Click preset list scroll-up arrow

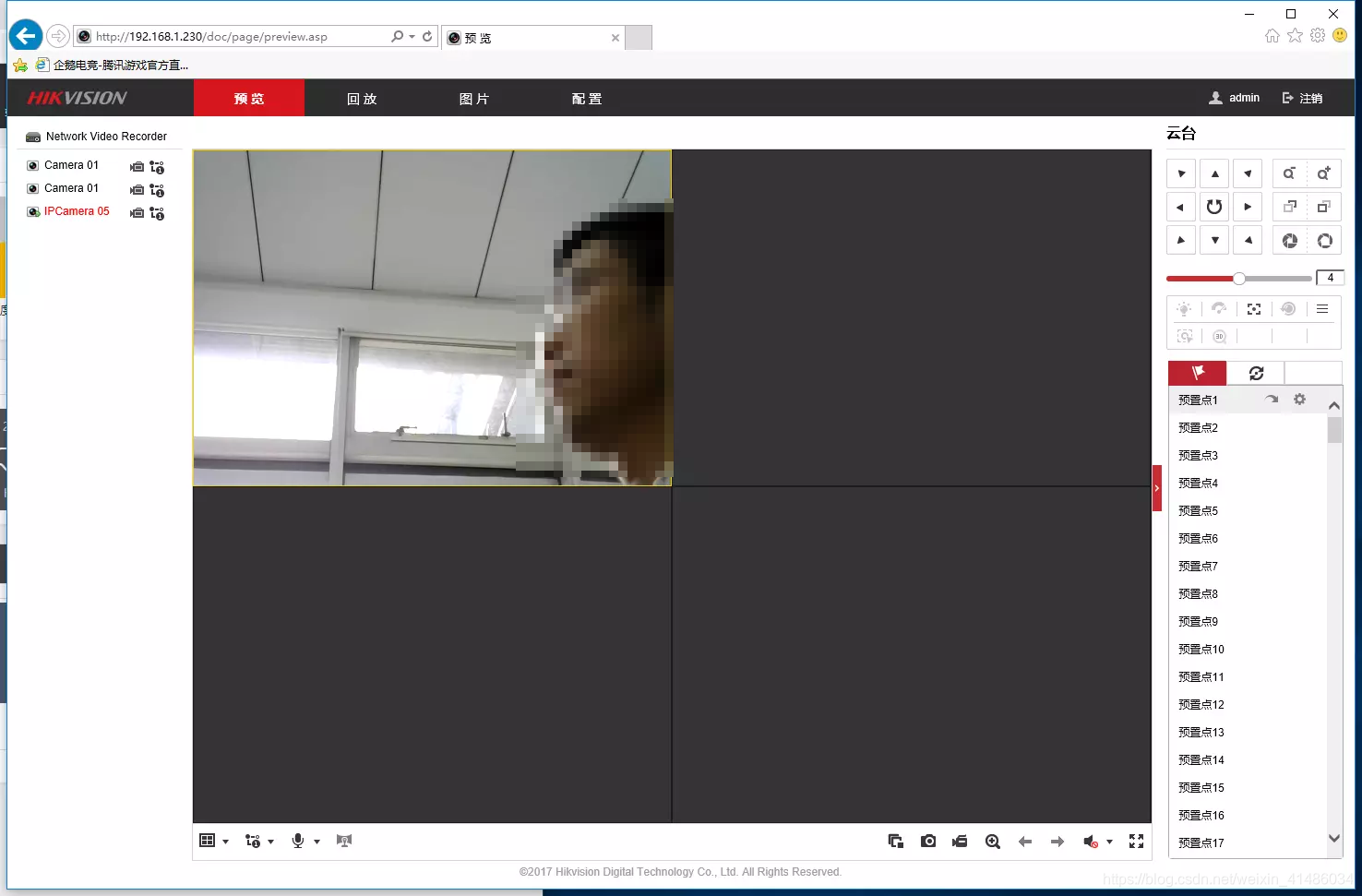[x=1334, y=405]
